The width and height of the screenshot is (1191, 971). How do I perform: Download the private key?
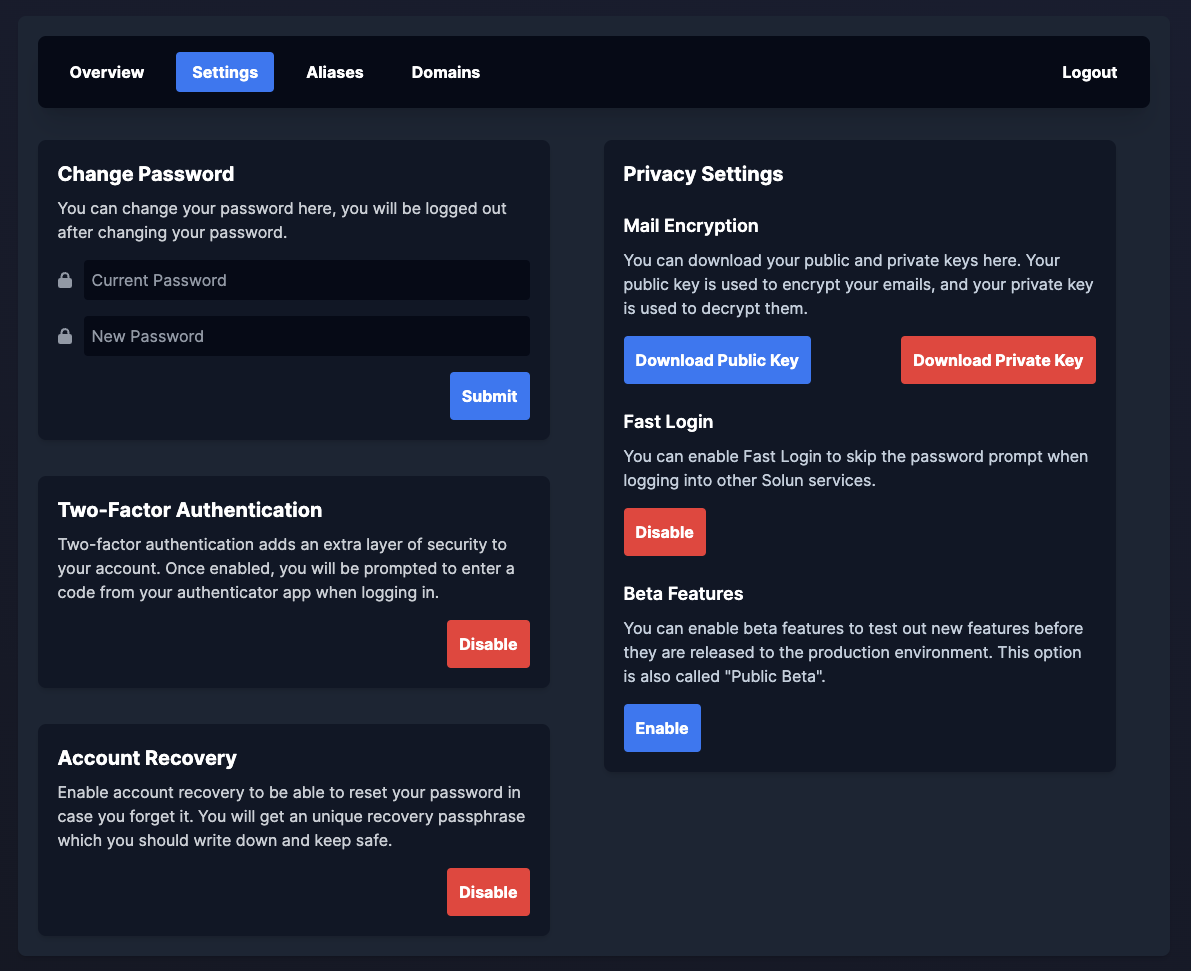tap(998, 360)
